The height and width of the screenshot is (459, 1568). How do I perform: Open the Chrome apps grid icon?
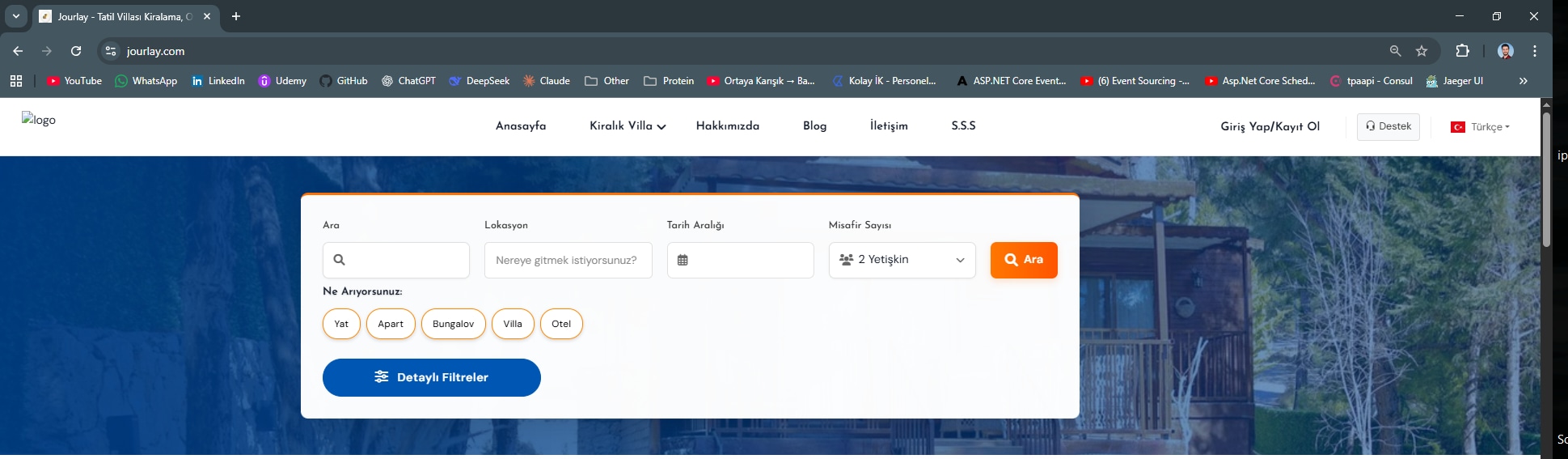click(16, 81)
